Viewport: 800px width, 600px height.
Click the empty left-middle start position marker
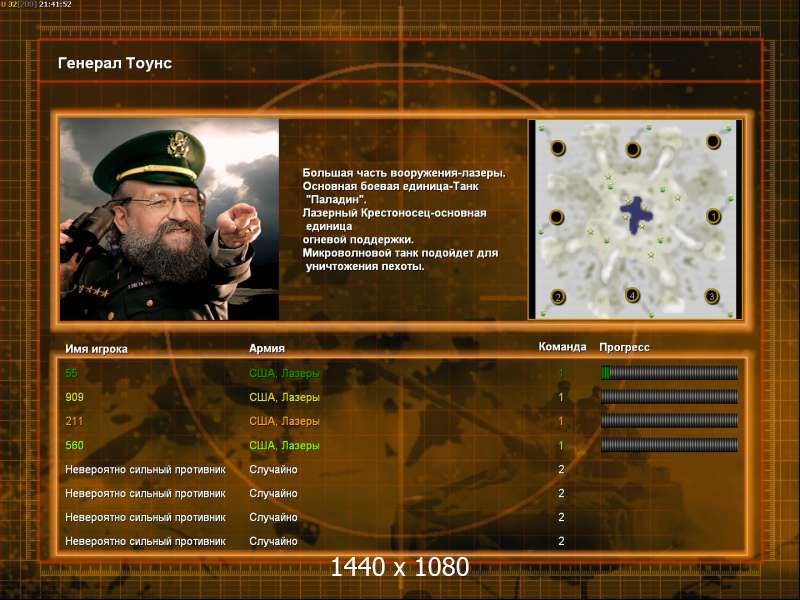tap(558, 217)
